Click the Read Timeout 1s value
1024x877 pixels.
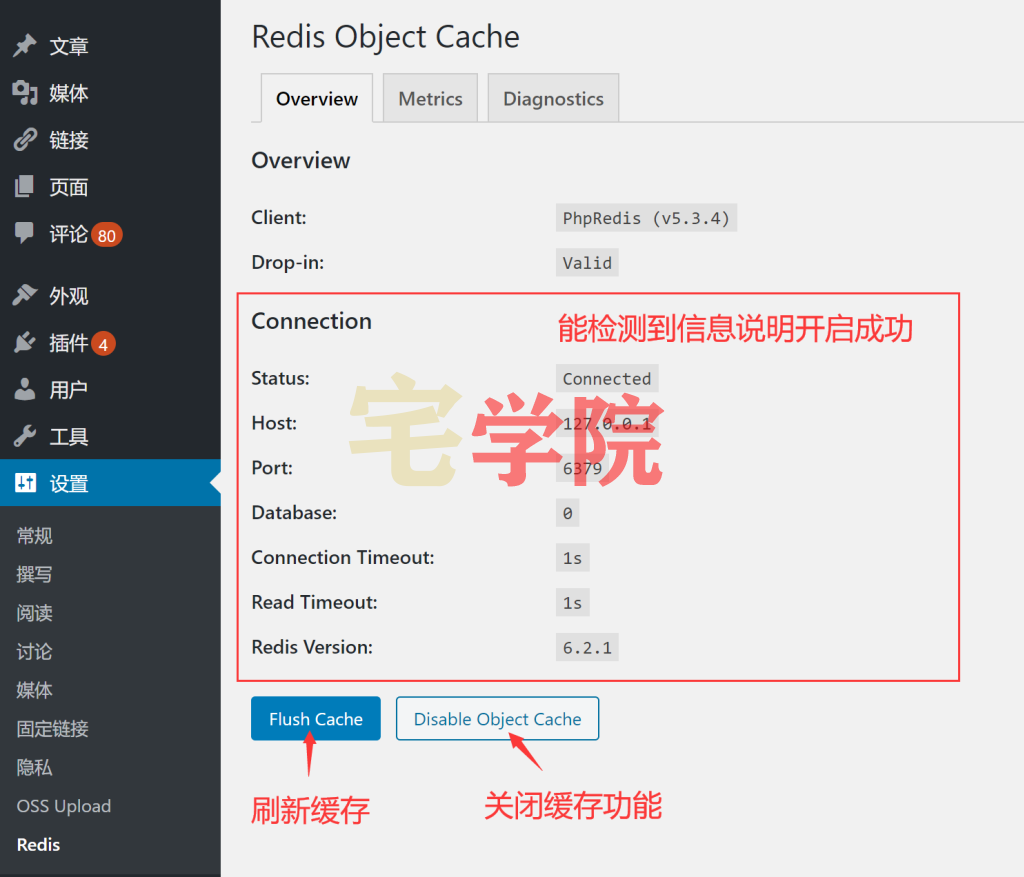point(572,602)
